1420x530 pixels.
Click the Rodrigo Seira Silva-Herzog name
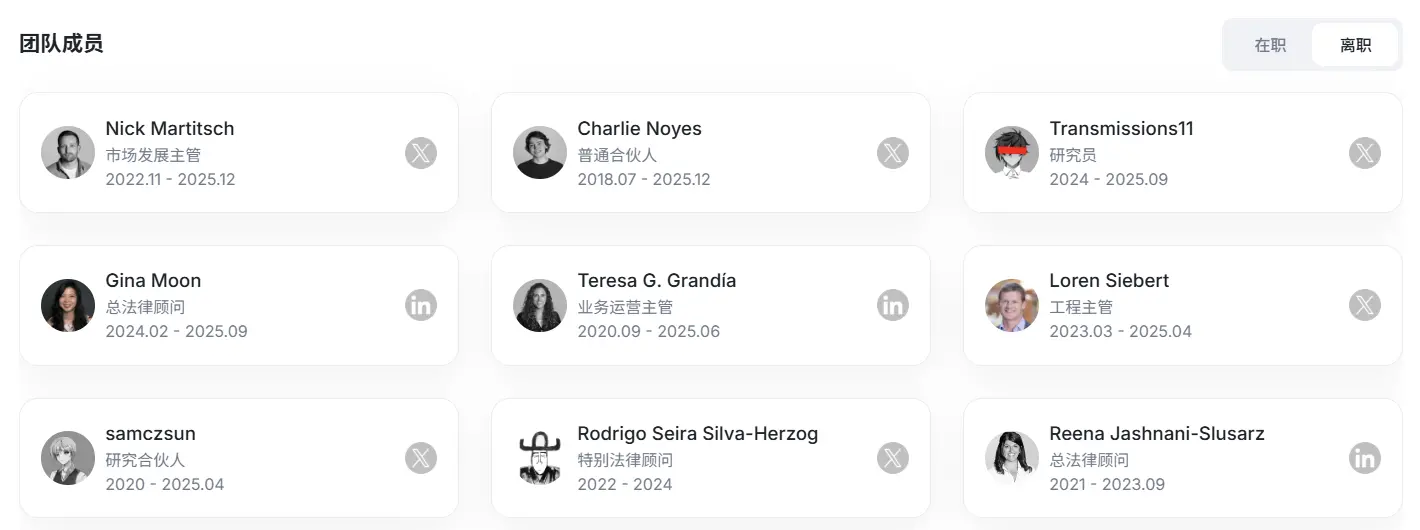[697, 434]
